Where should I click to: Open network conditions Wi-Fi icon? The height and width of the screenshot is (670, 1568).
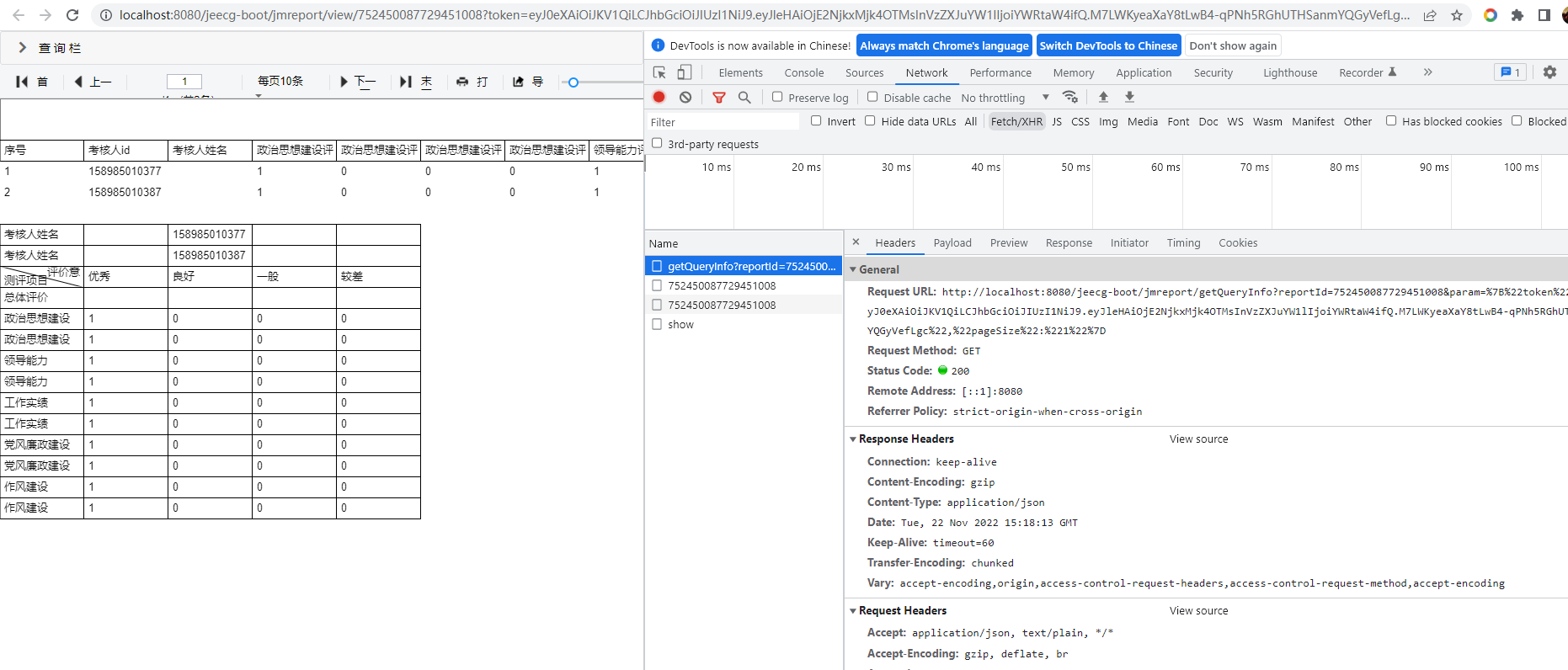coord(1070,97)
